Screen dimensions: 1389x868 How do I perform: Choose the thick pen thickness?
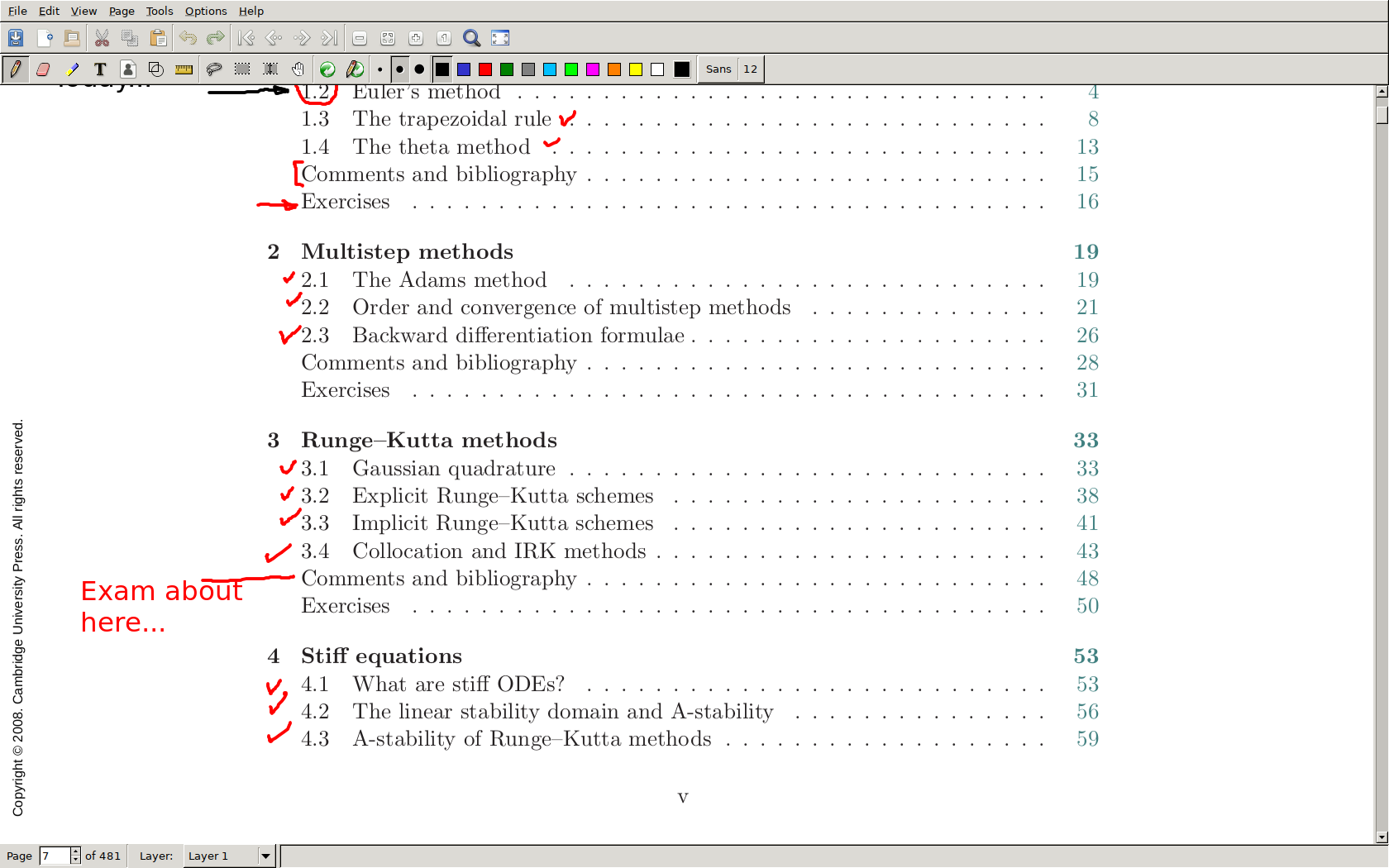419,69
